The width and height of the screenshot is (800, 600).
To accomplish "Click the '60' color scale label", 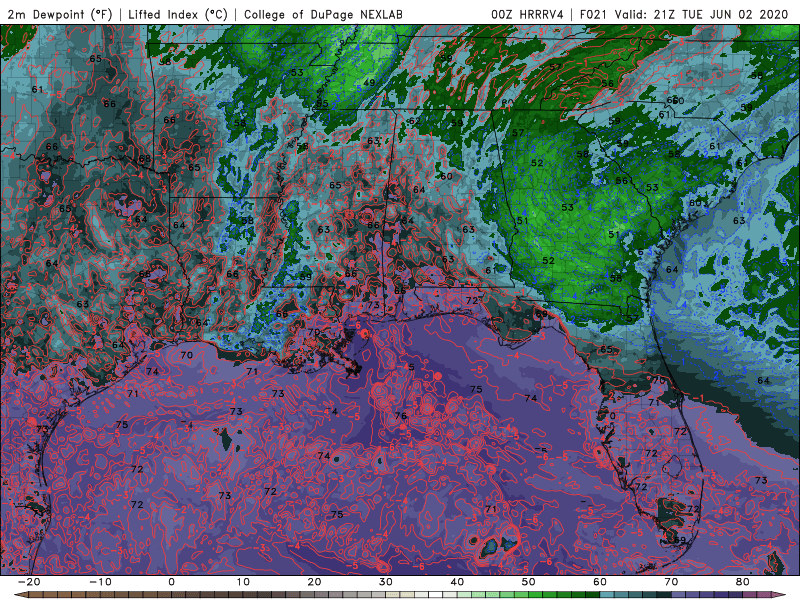I will (600, 582).
